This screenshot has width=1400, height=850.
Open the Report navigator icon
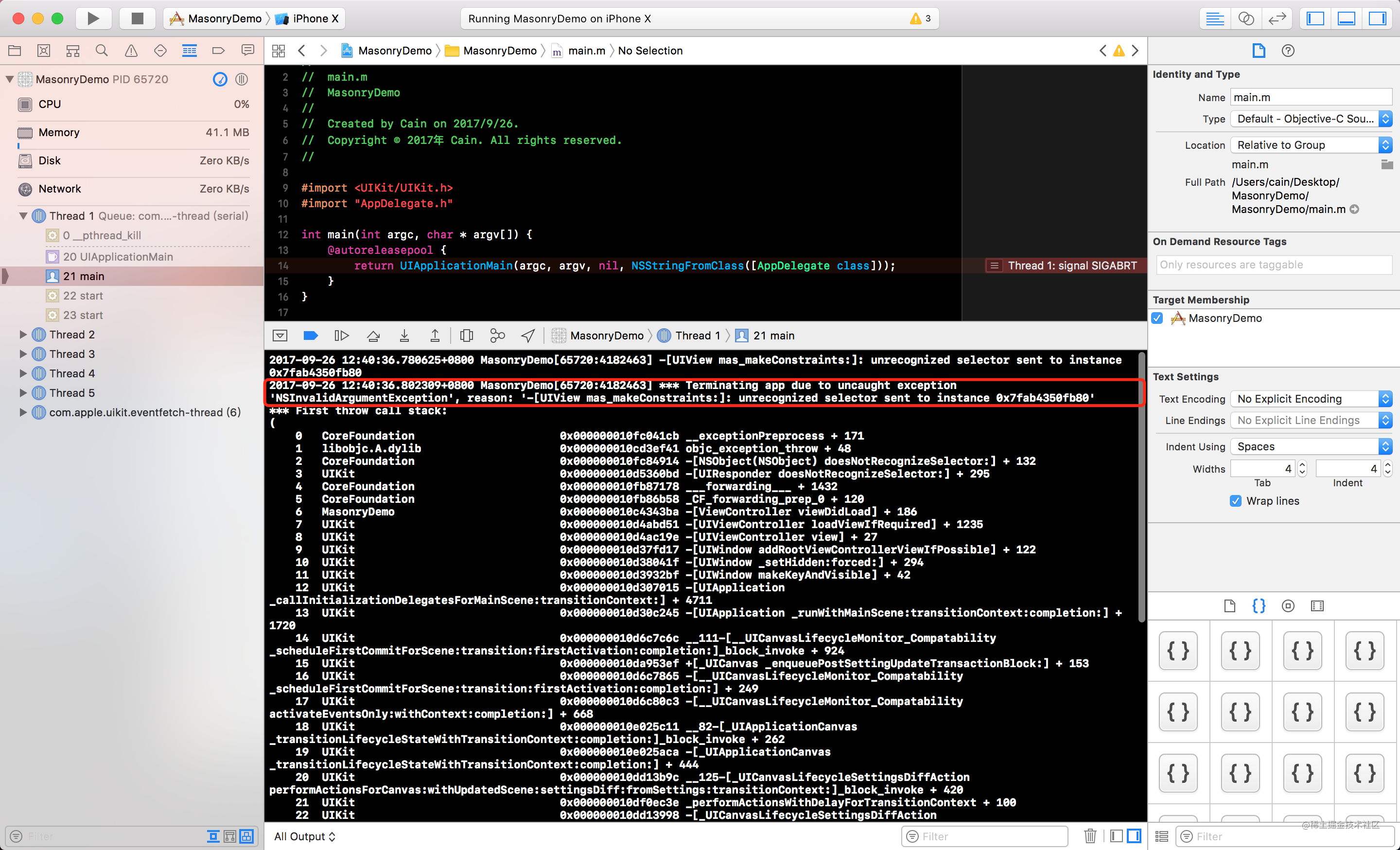click(248, 51)
